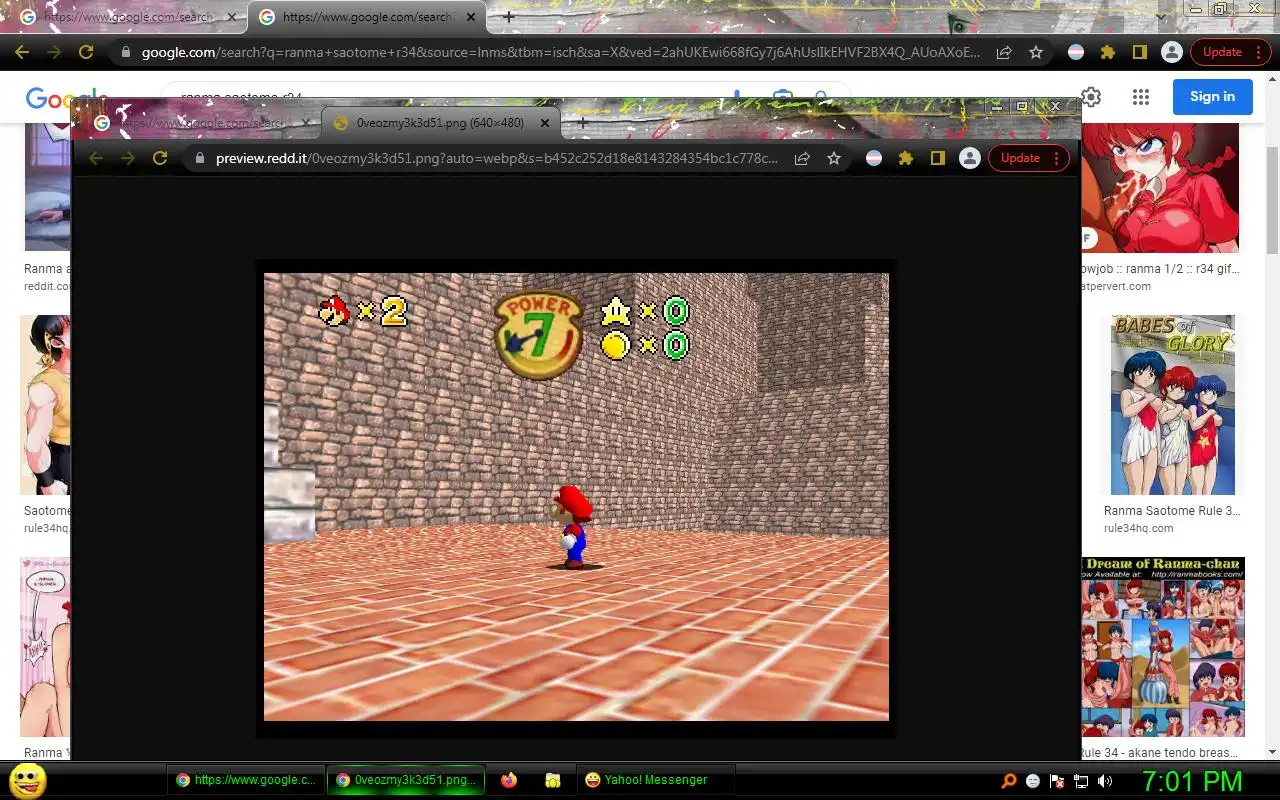Select active google.com/search tab in back window

(366, 17)
